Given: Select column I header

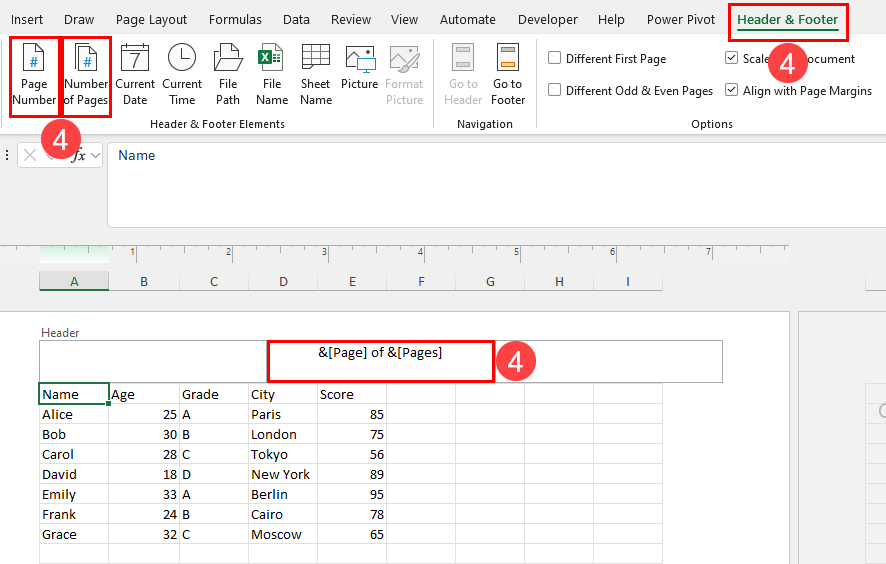Looking at the screenshot, I should click(628, 281).
